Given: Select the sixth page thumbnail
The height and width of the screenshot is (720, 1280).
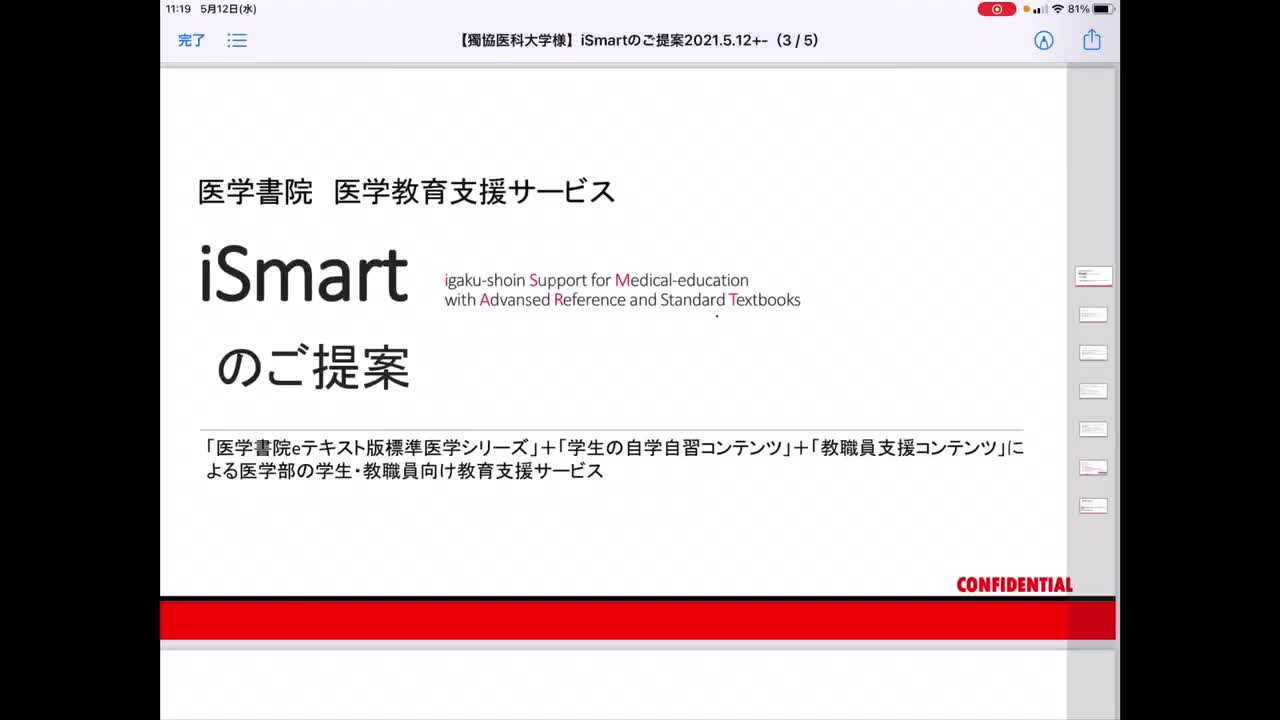Looking at the screenshot, I should click(x=1093, y=467).
